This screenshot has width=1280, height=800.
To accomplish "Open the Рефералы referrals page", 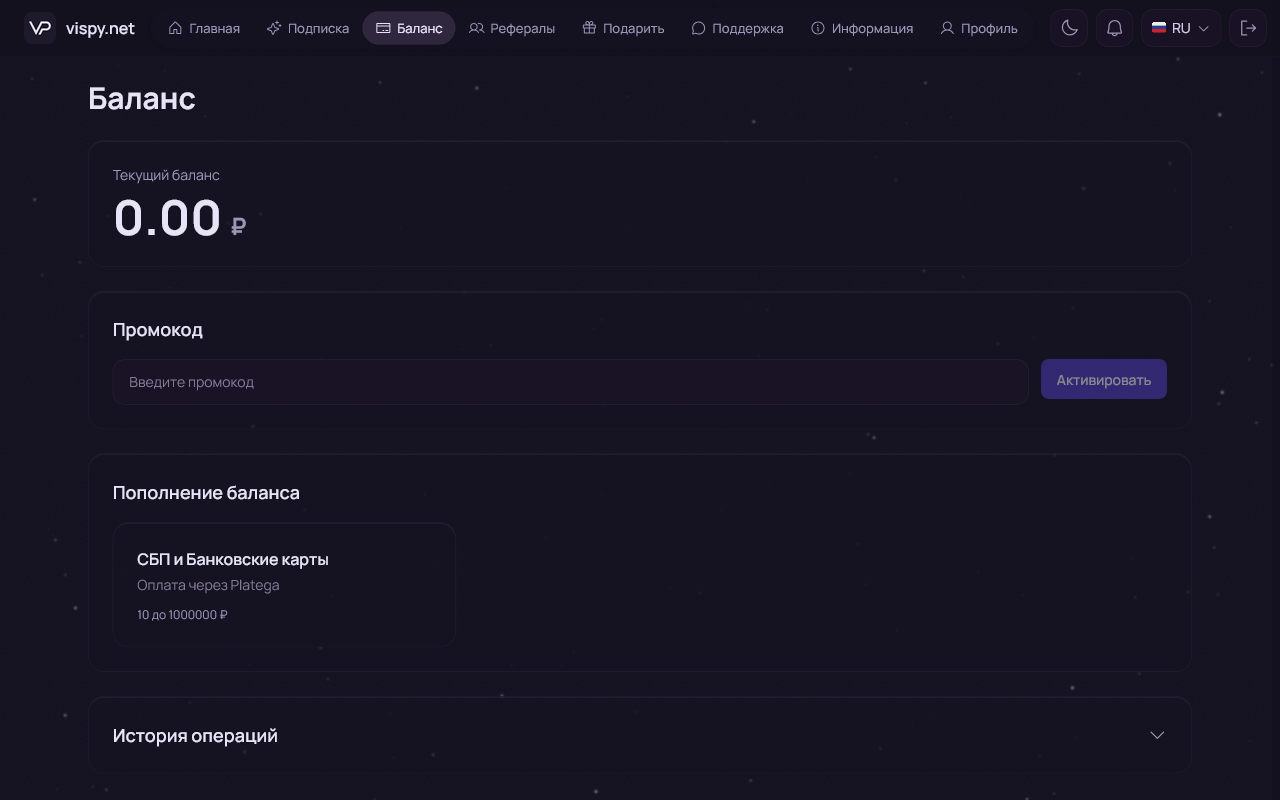I will coord(512,28).
